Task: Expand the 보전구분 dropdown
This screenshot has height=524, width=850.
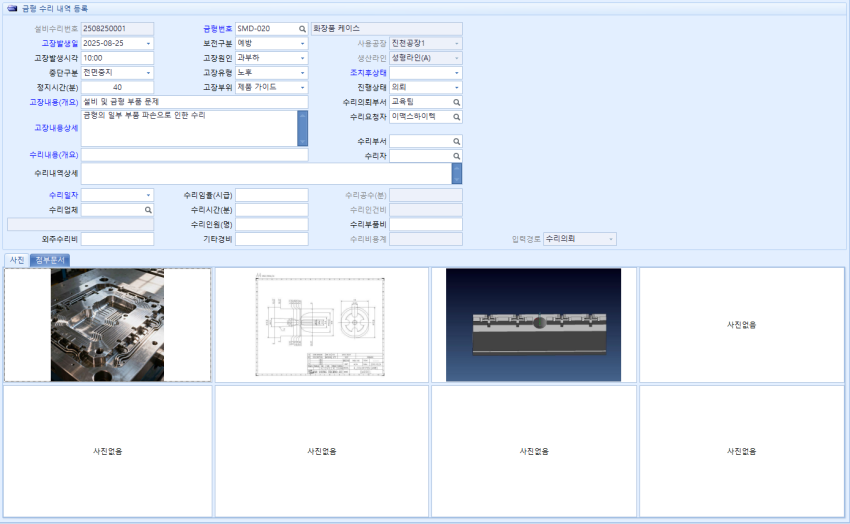Action: coord(302,44)
